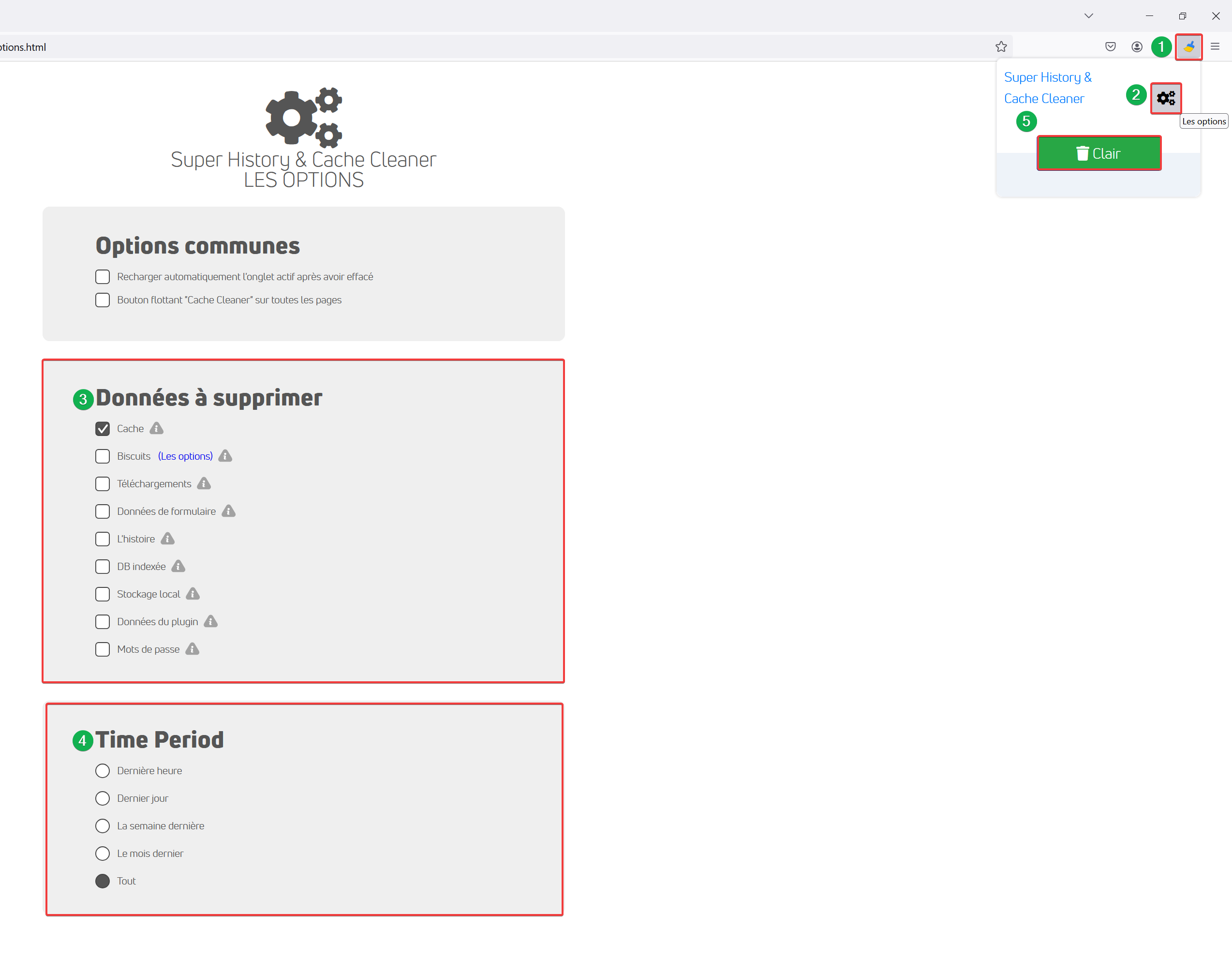Click the info icon beside Stockage local
Image resolution: width=1232 pixels, height=960 pixels.
(x=193, y=594)
